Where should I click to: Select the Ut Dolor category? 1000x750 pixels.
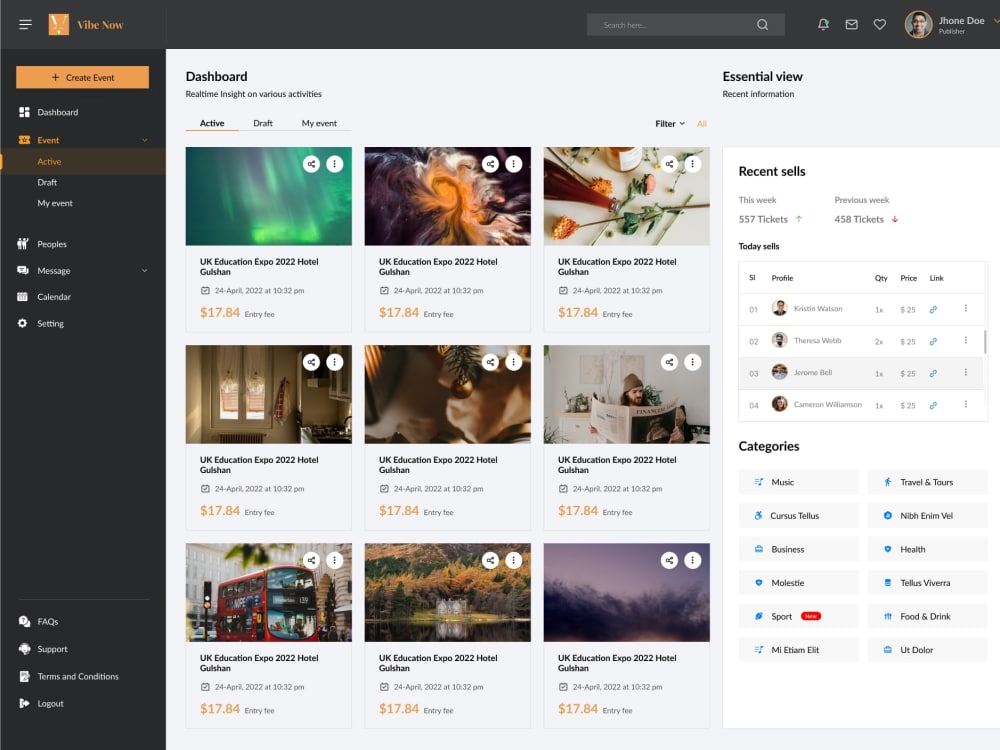tap(927, 650)
